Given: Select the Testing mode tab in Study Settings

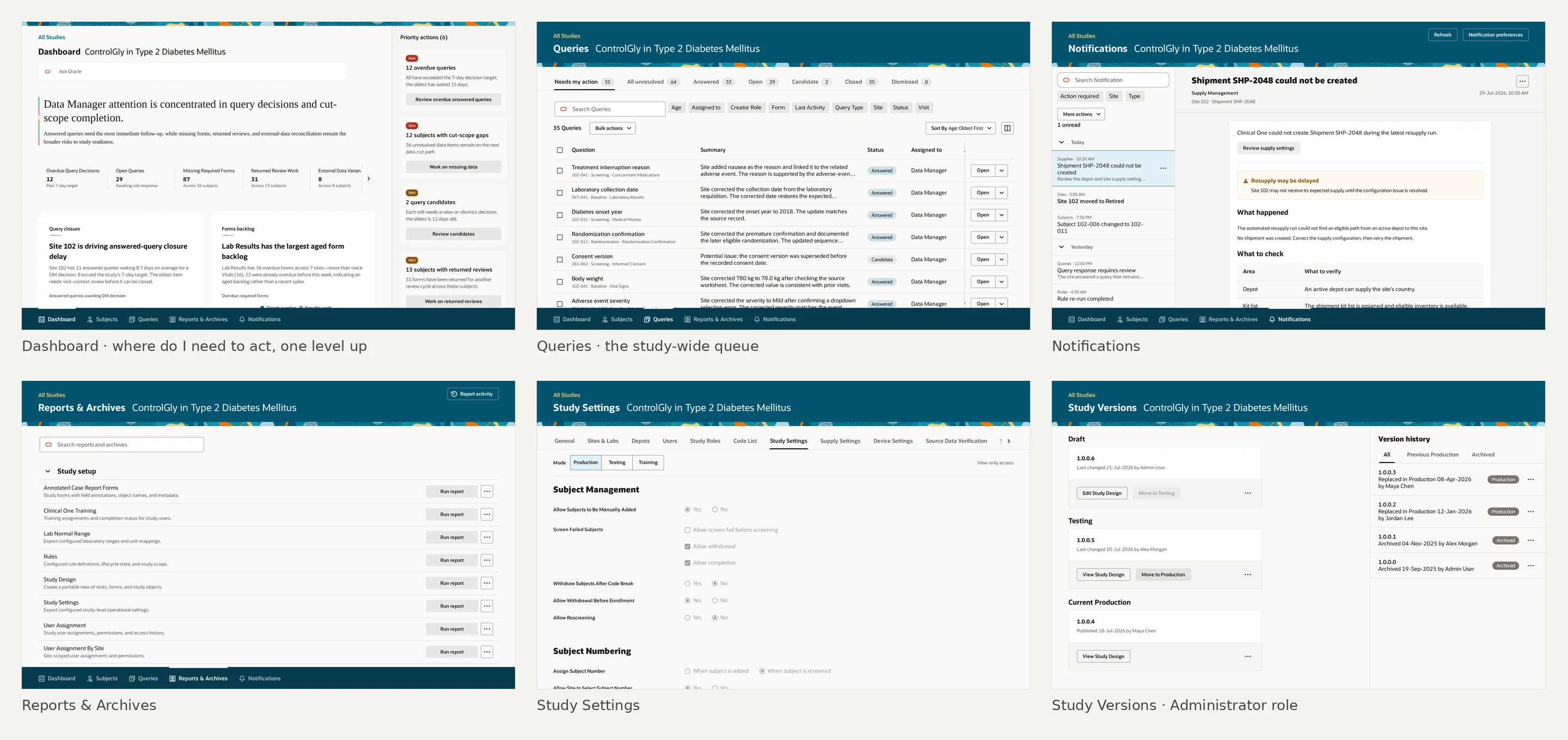Looking at the screenshot, I should tap(617, 462).
